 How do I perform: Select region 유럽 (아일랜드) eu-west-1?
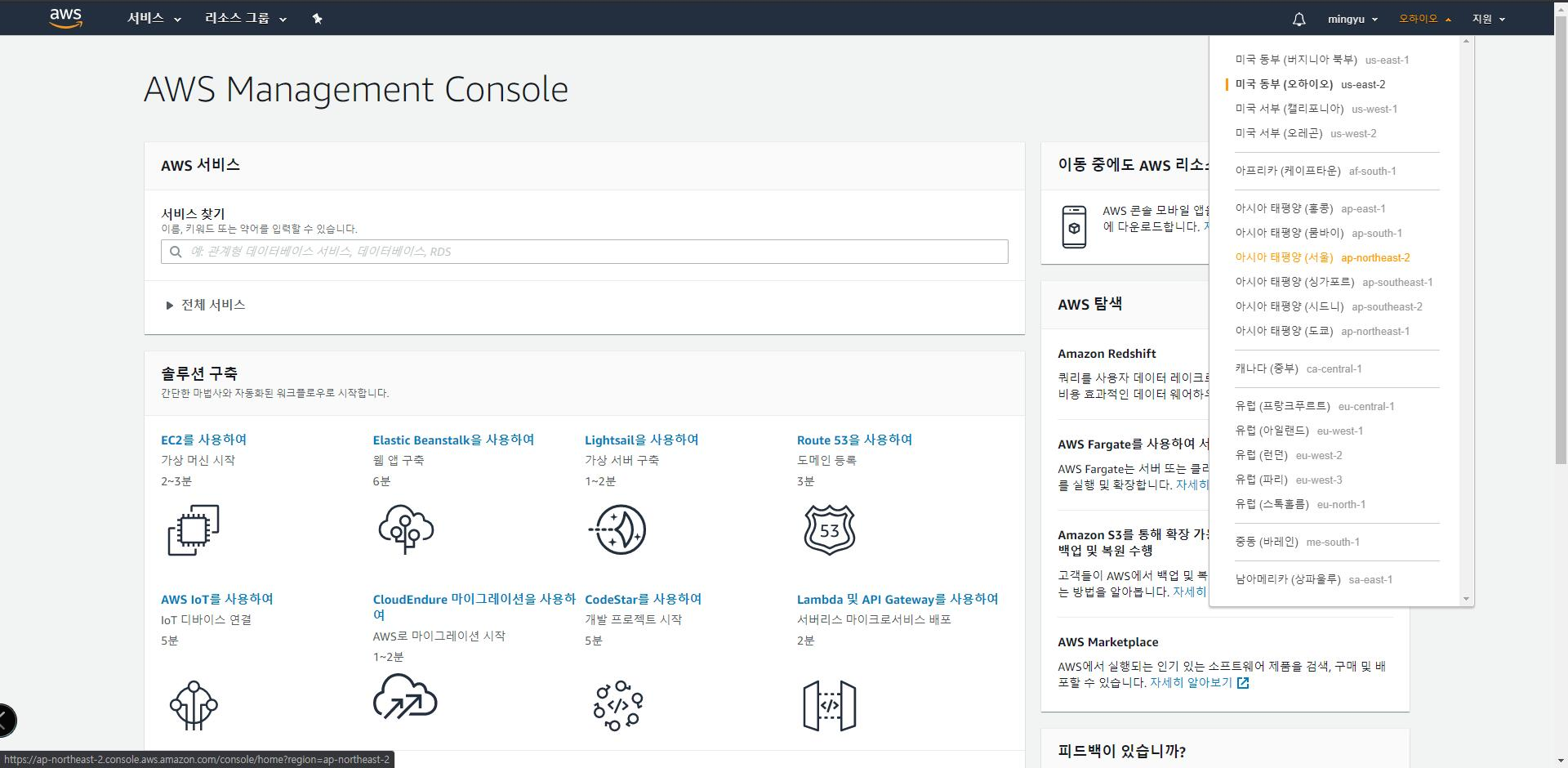(x=1298, y=431)
